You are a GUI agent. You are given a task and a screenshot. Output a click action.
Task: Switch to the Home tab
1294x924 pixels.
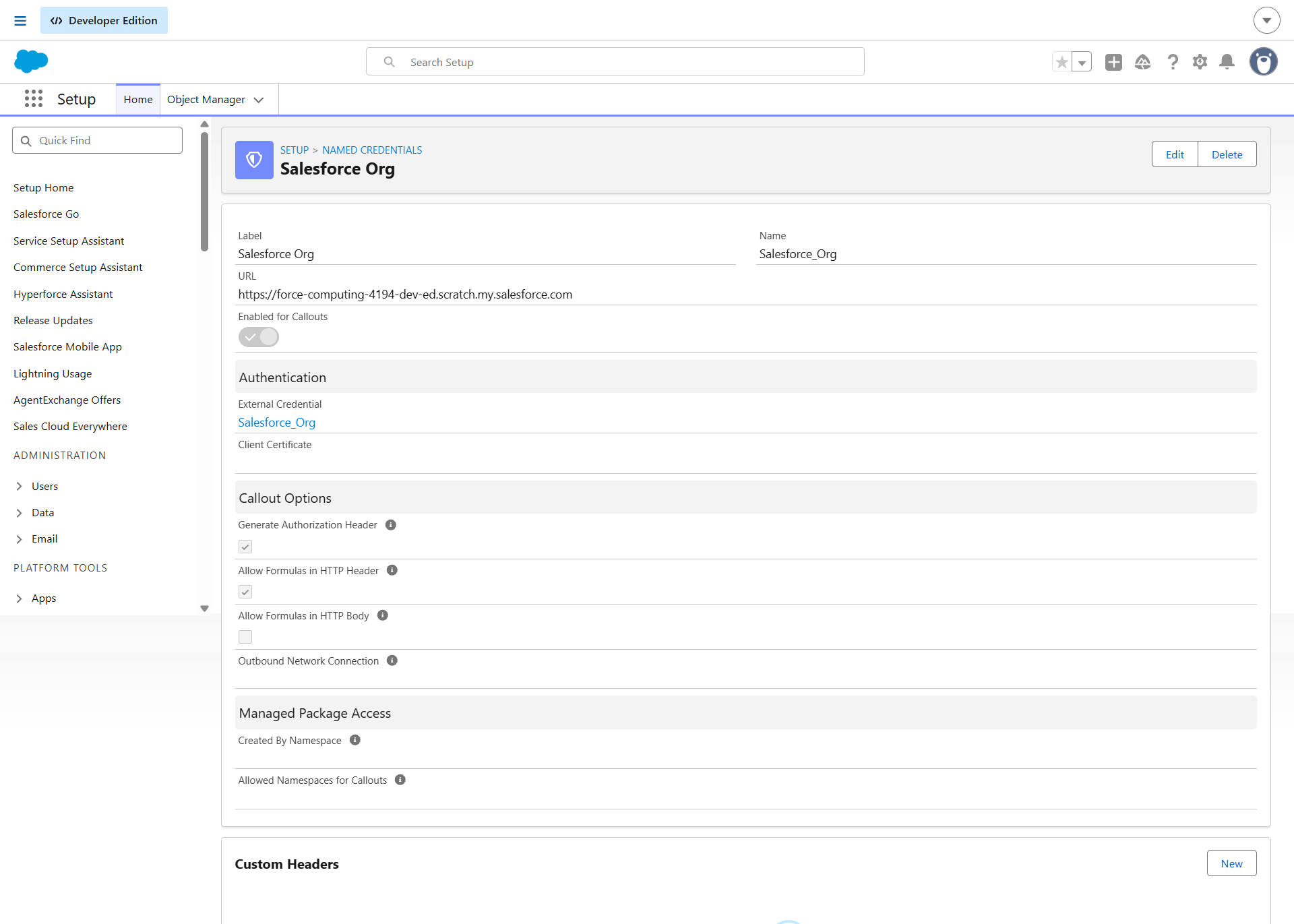point(138,100)
